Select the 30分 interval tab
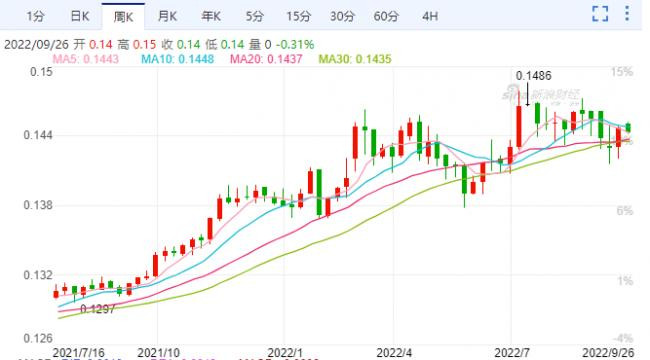The height and width of the screenshot is (360, 650). coord(342,16)
